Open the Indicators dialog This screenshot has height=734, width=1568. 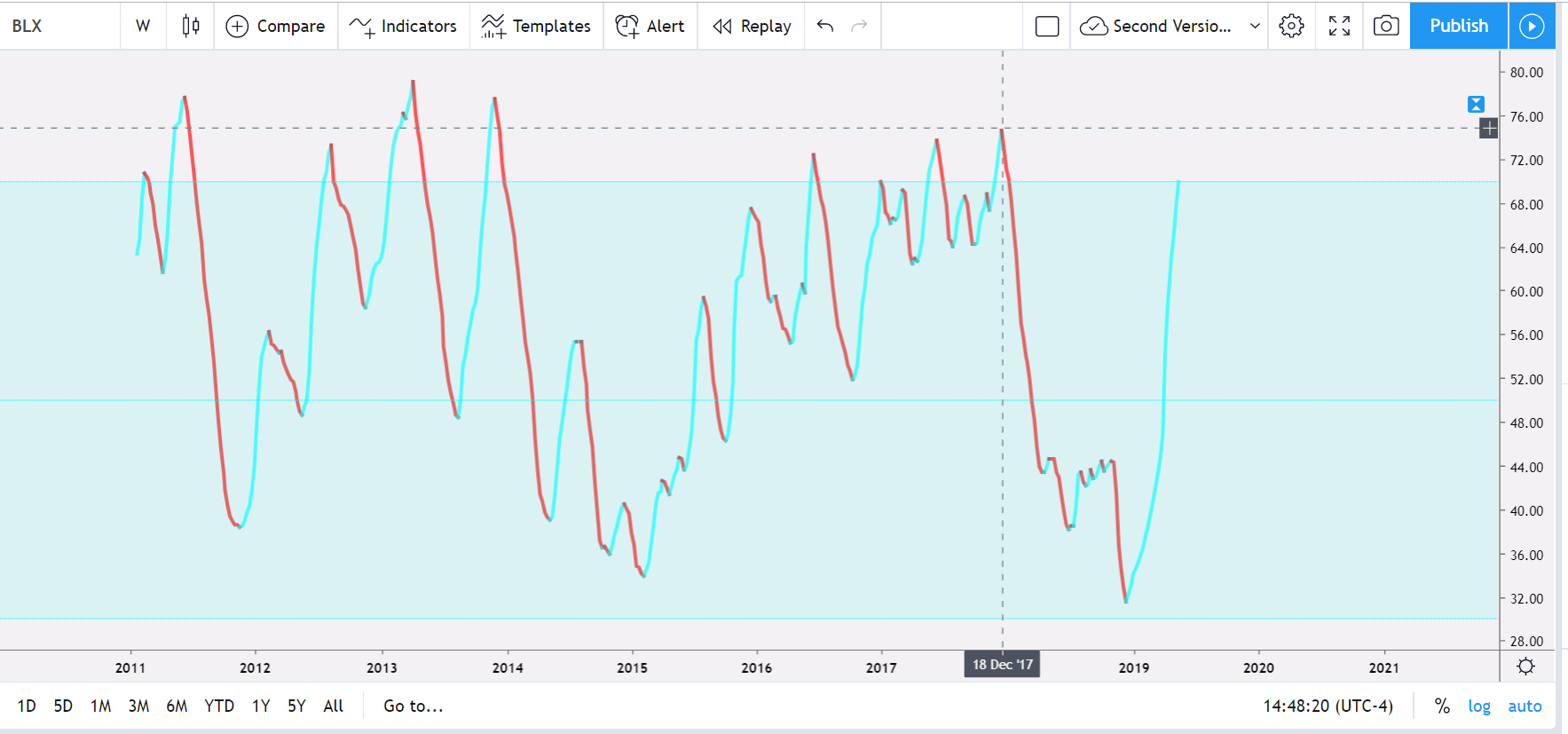(x=403, y=26)
